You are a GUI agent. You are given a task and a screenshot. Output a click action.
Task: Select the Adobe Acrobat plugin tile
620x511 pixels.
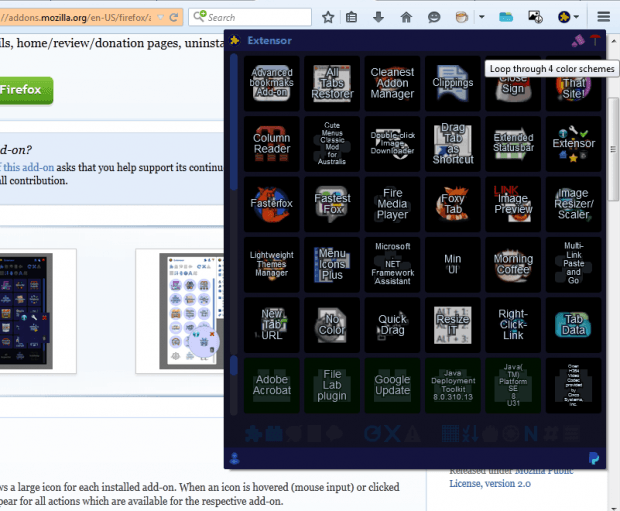pos(271,384)
